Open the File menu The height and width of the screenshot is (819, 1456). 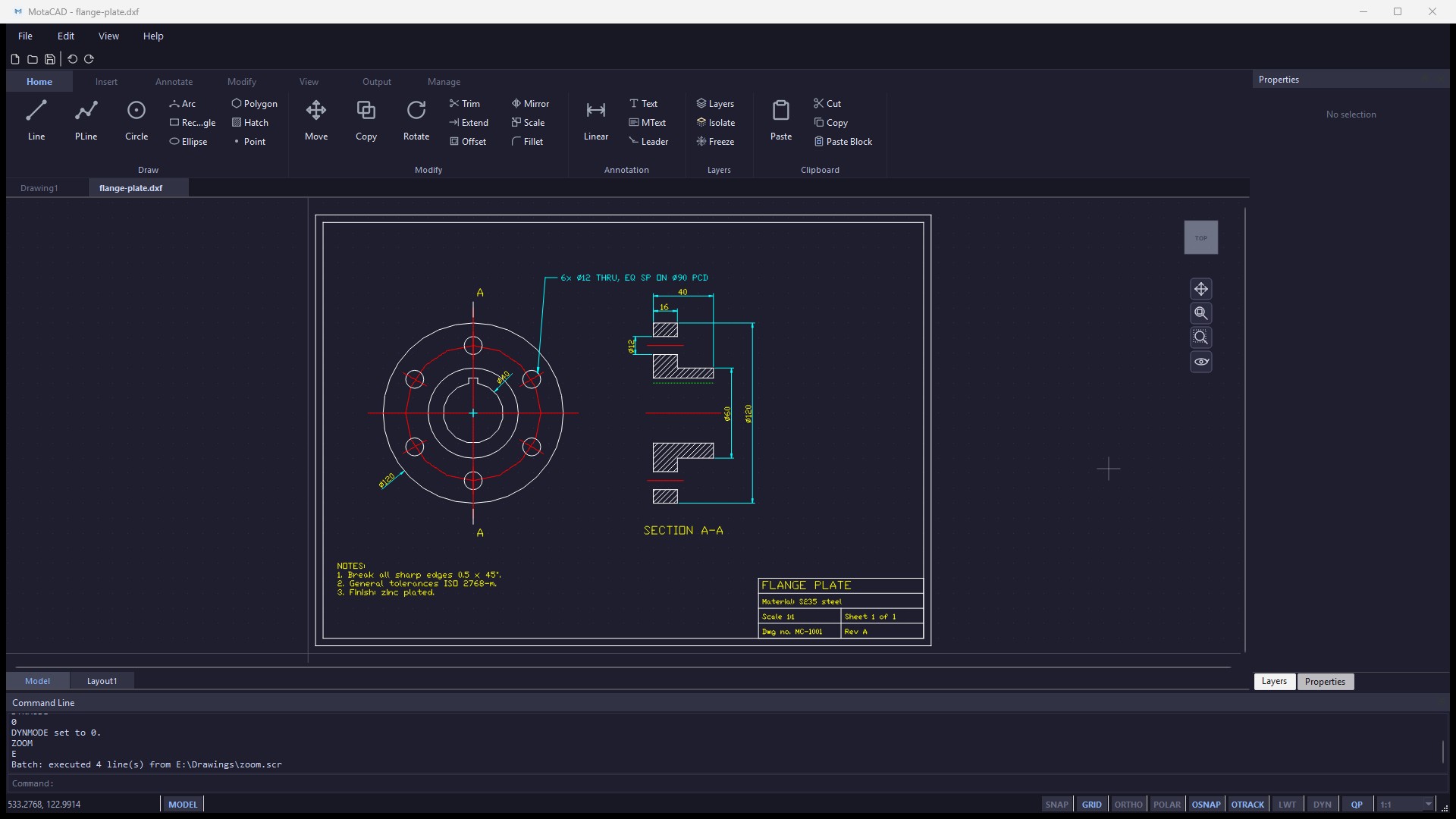tap(25, 36)
